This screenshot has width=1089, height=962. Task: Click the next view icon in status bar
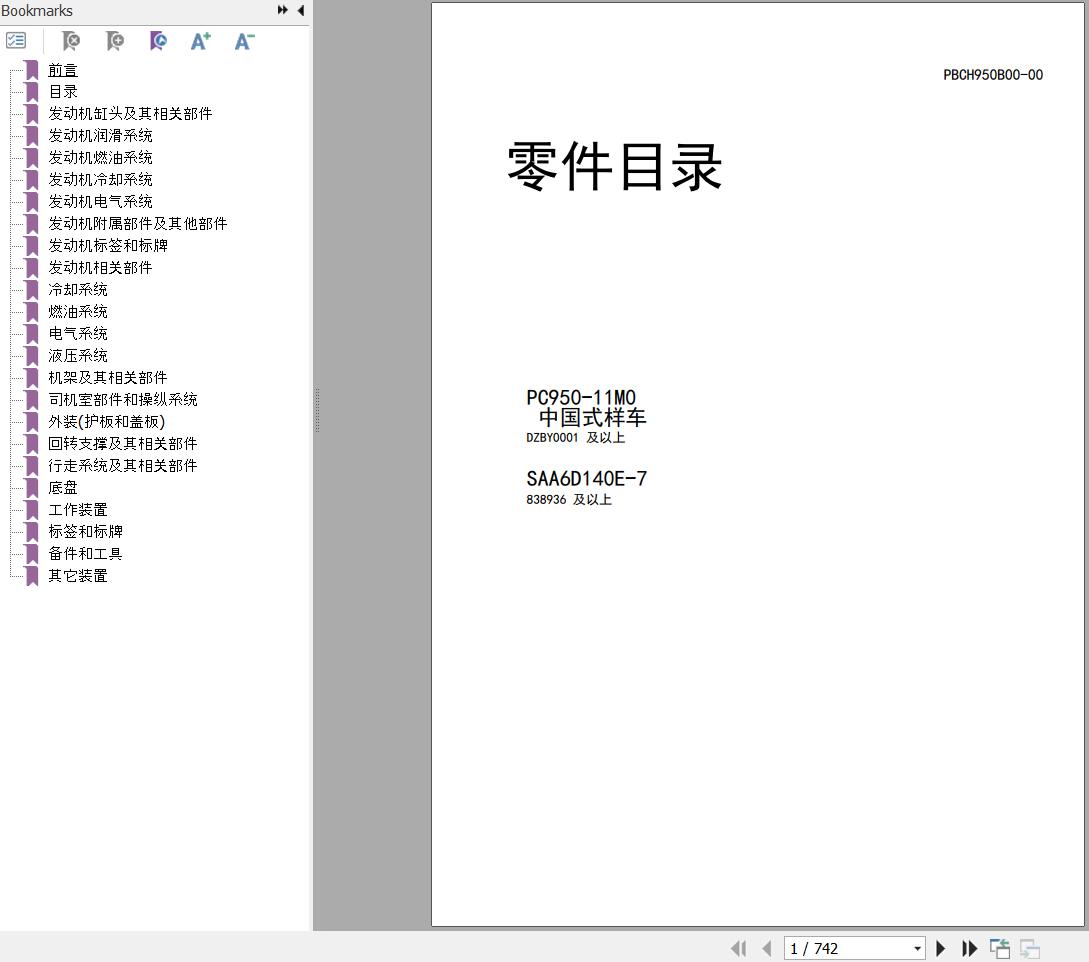click(1030, 948)
